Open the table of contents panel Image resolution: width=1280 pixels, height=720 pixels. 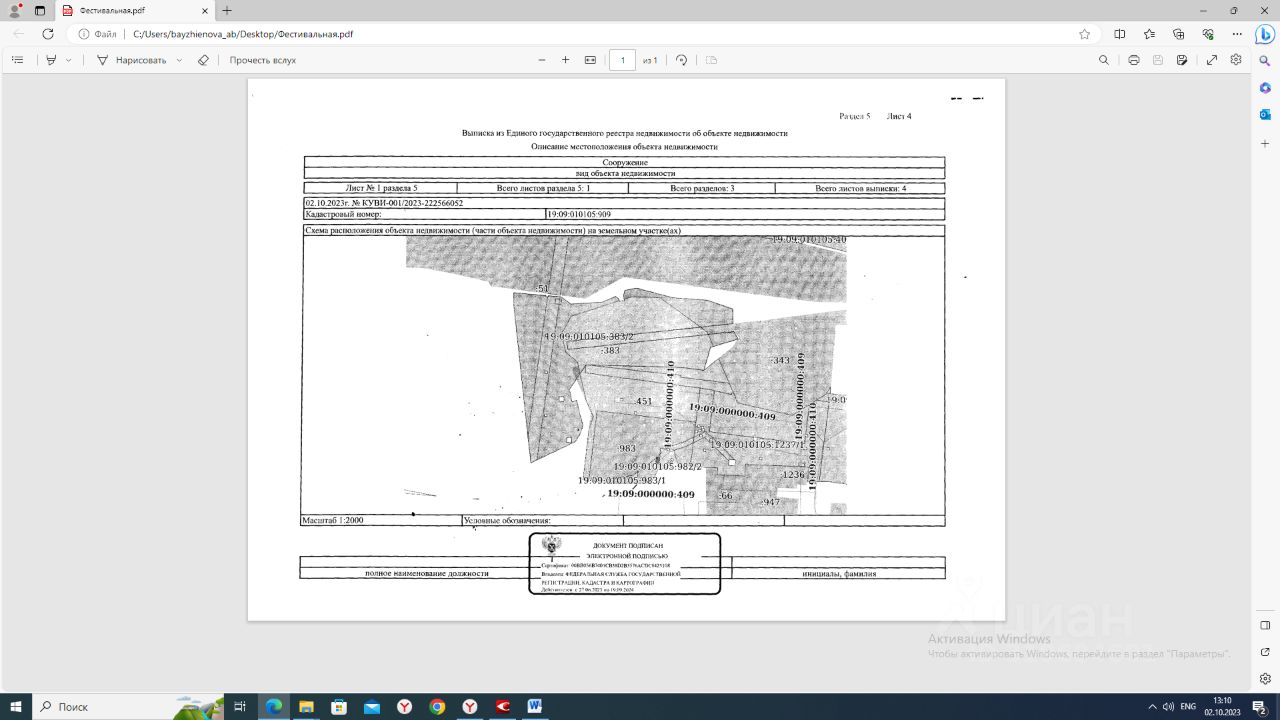(17, 60)
